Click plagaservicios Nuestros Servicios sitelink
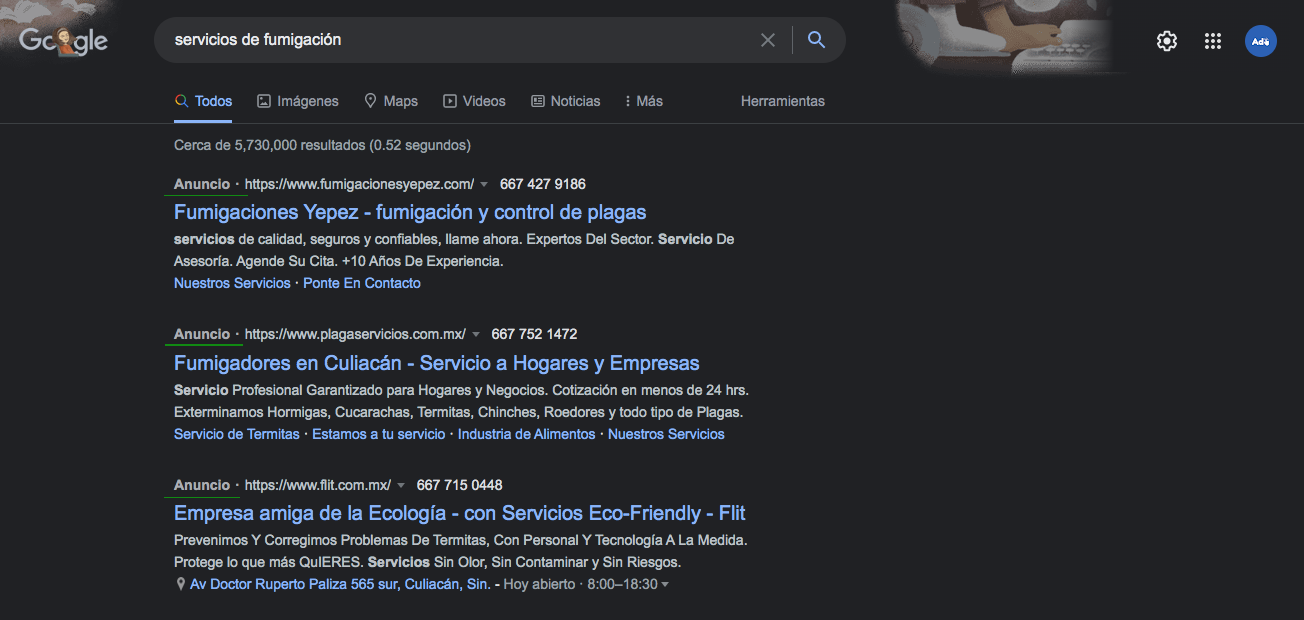This screenshot has width=1304, height=620. [666, 434]
